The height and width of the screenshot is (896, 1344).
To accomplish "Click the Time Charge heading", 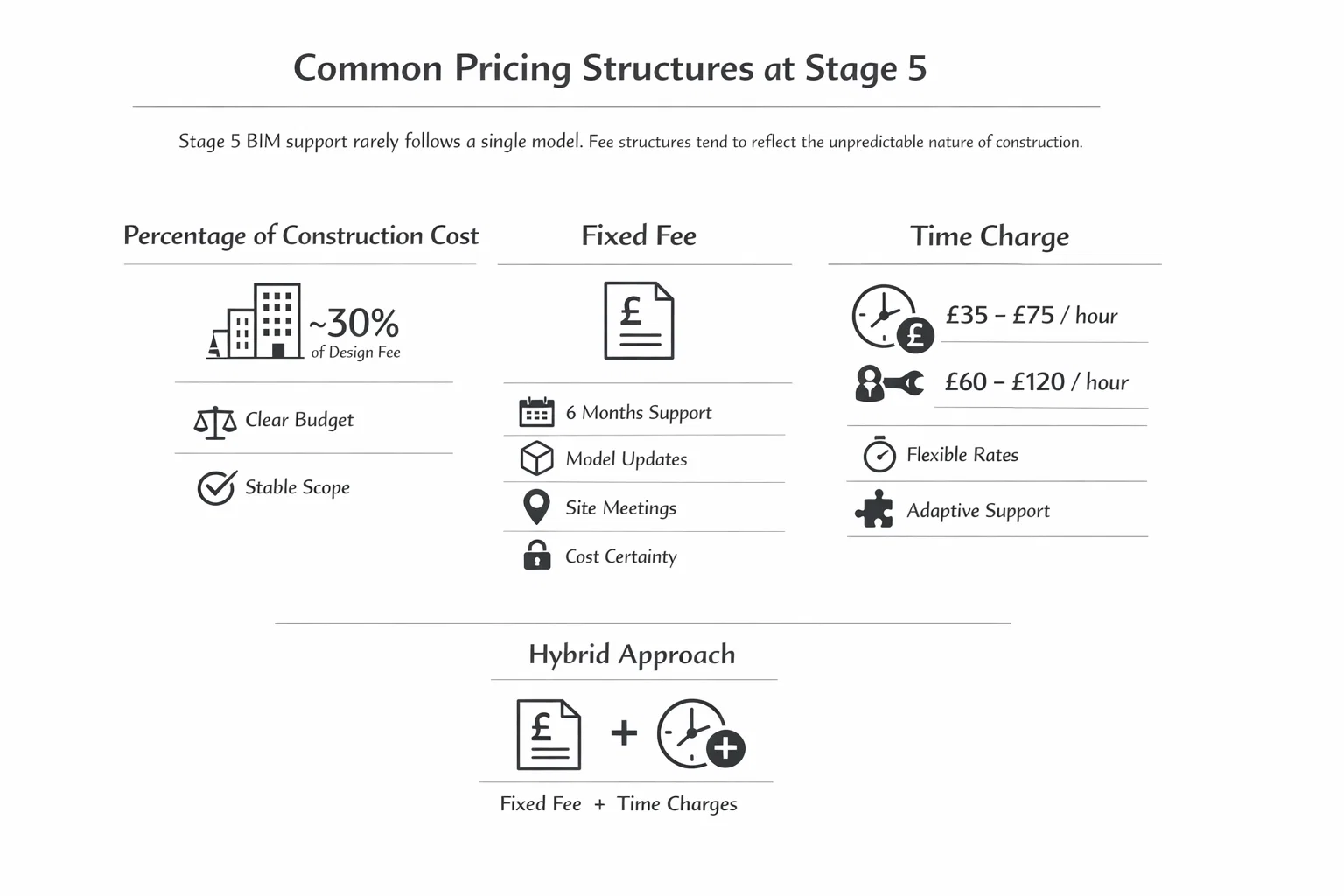I will (x=990, y=236).
